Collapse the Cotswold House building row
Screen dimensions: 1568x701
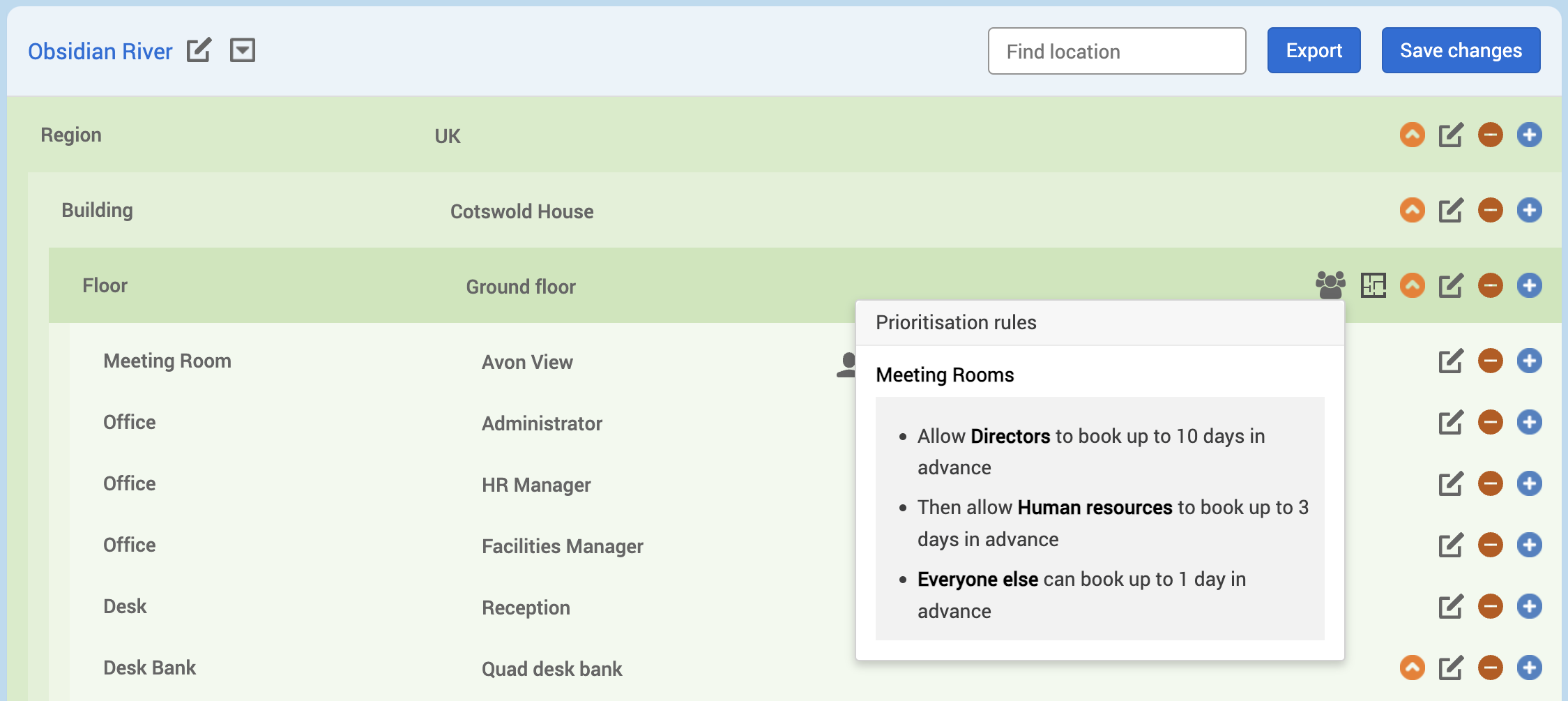tap(1412, 210)
